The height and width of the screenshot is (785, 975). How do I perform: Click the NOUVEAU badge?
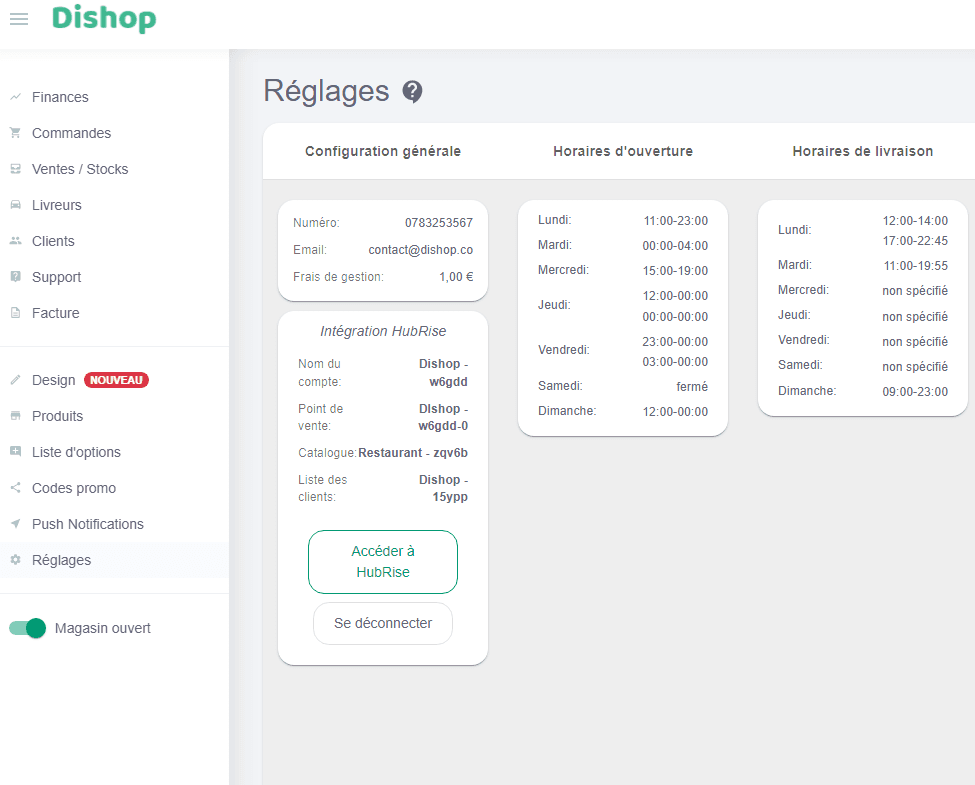click(x=116, y=380)
